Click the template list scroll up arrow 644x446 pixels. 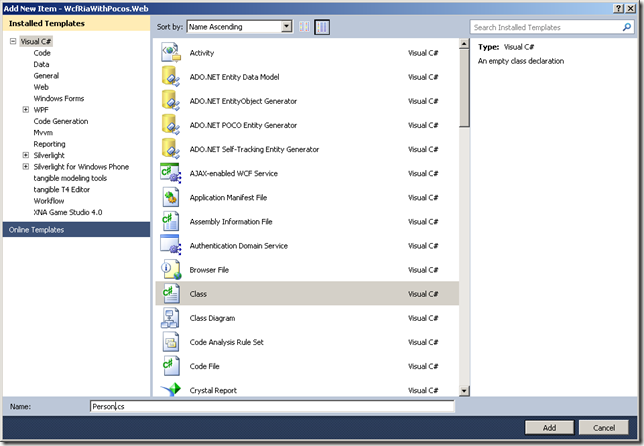(464, 44)
